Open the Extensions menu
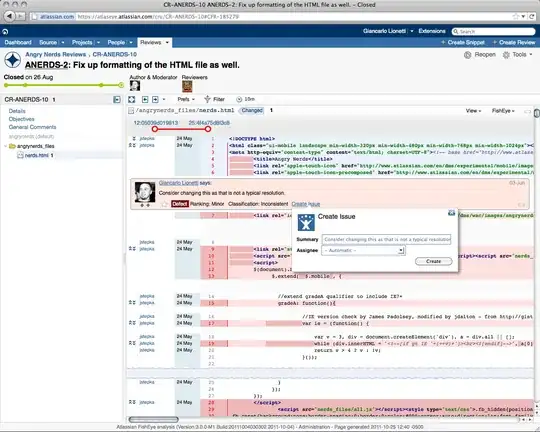540x432 pixels. 432,31
